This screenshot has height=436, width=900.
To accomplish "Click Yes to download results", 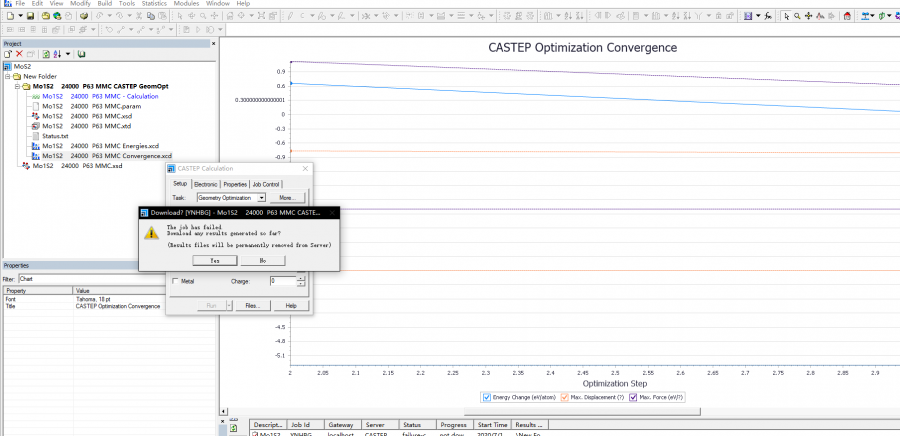I will click(215, 260).
